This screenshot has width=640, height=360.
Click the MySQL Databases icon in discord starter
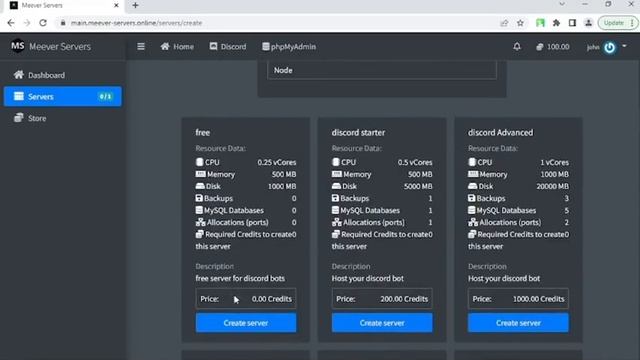[x=336, y=210]
